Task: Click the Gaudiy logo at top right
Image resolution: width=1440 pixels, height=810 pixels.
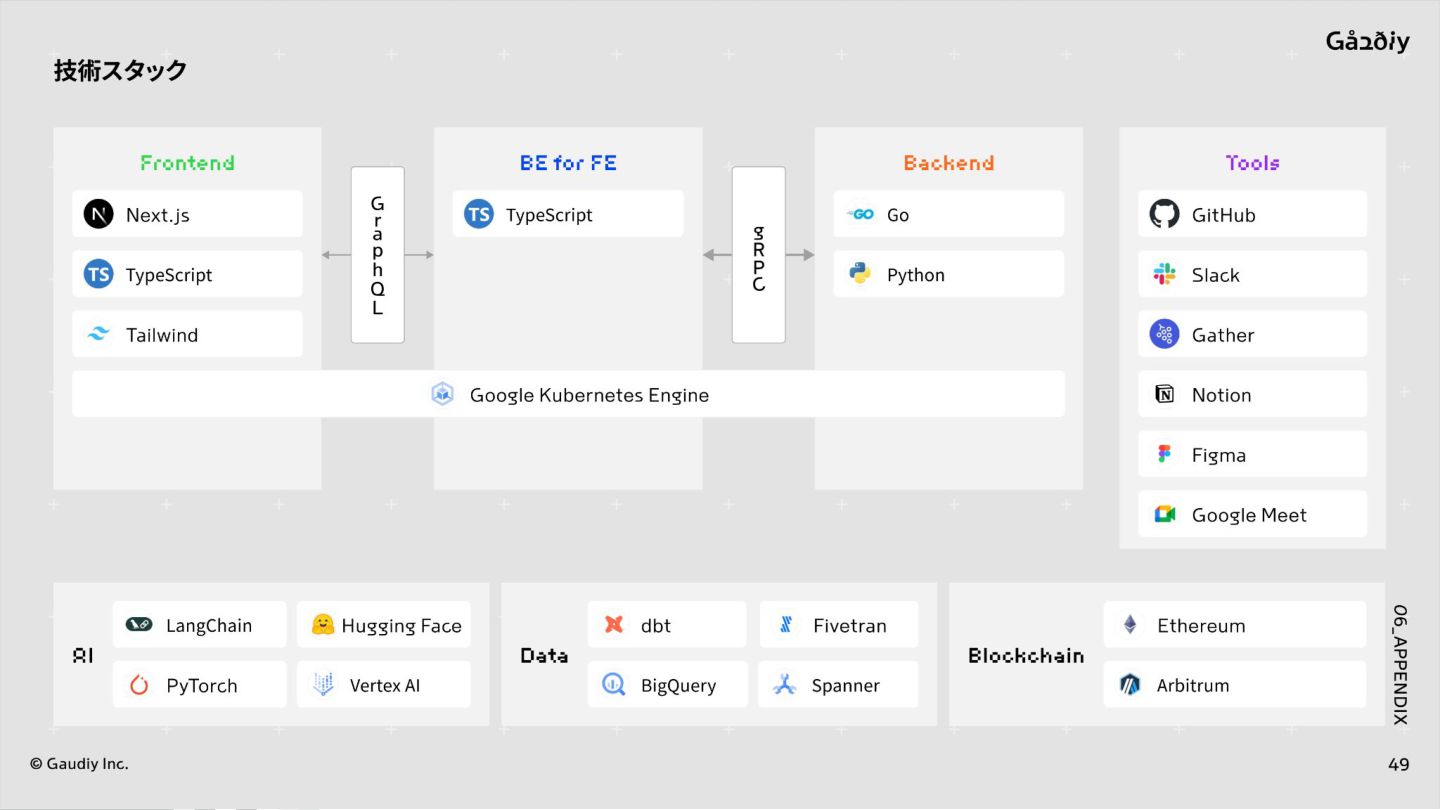Action: pos(1367,41)
